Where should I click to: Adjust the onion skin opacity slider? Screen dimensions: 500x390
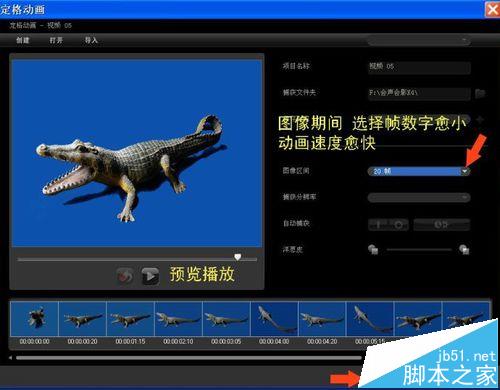click(x=419, y=249)
